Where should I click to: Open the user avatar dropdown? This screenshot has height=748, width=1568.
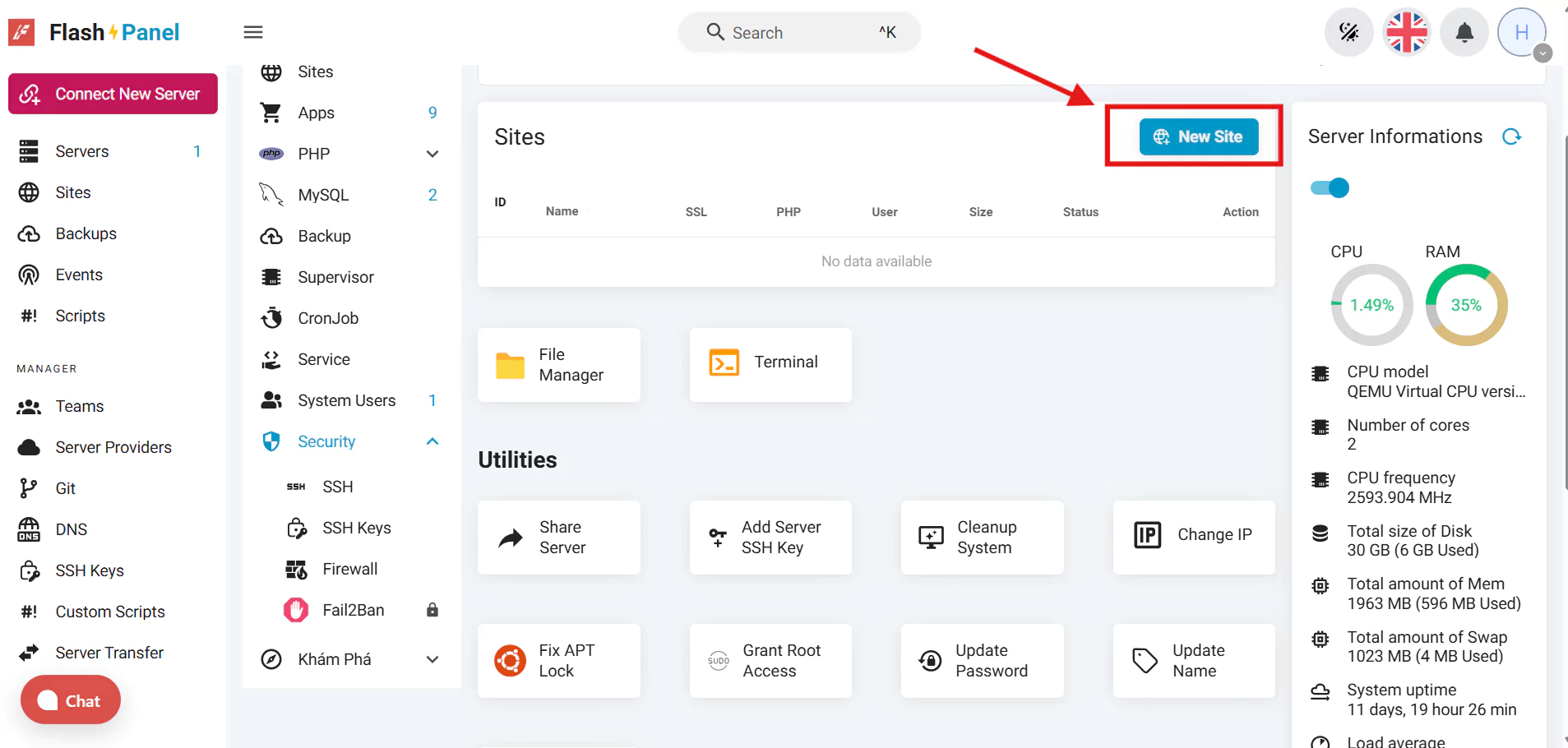point(1523,34)
